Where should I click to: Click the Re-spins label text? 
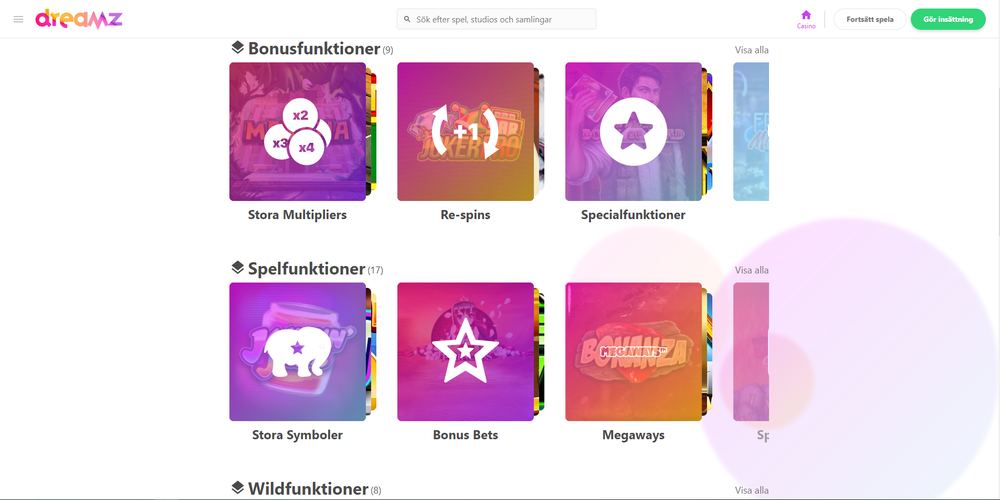point(466,215)
